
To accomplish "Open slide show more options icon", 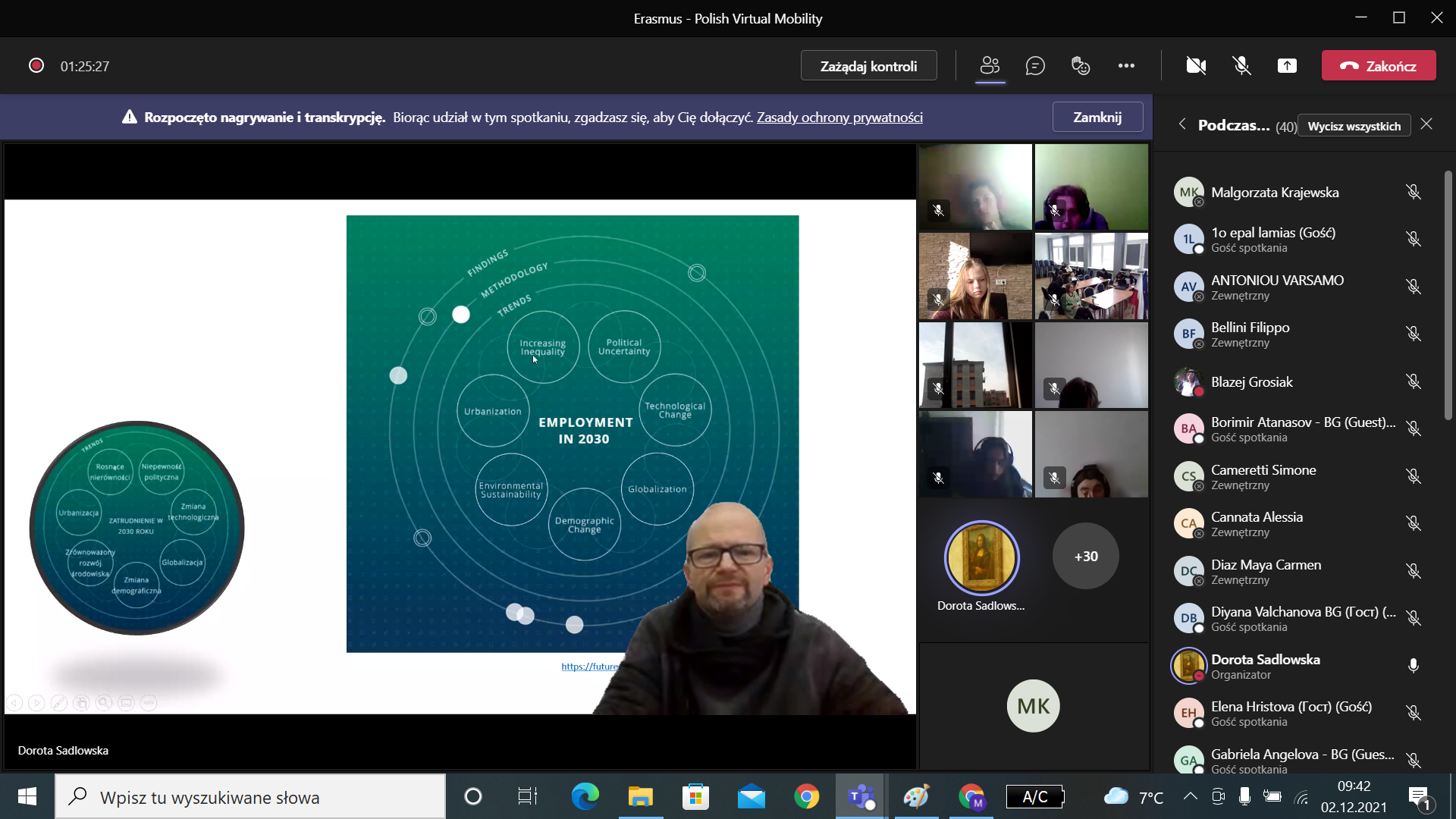I will (149, 703).
